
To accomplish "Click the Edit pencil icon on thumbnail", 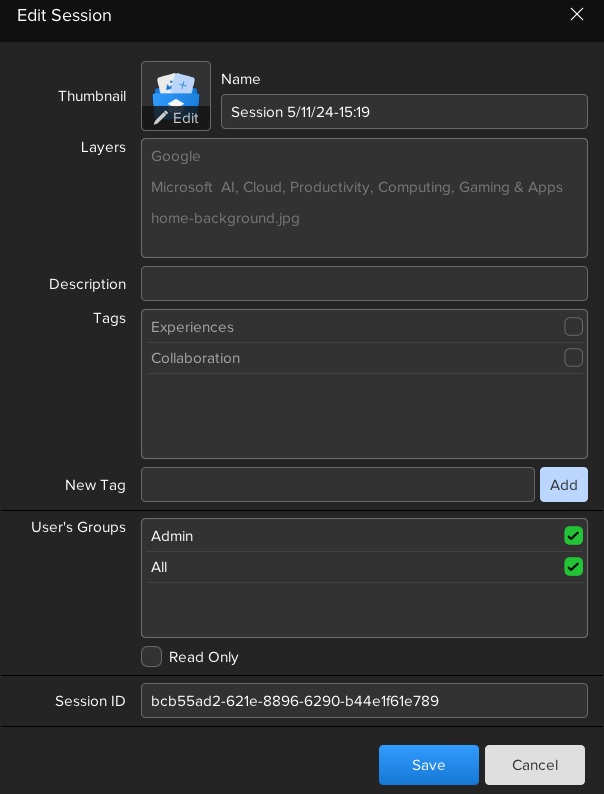I will (161, 118).
